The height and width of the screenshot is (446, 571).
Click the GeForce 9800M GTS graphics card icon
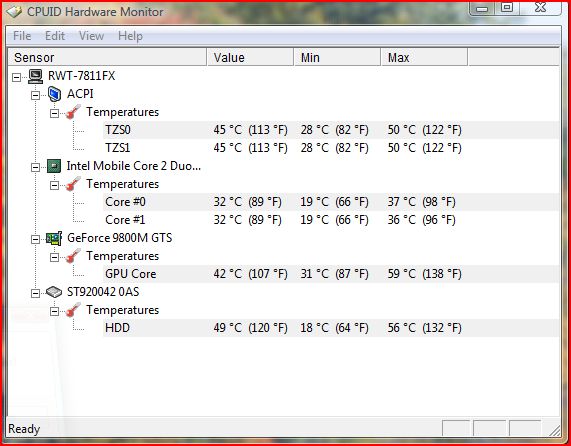pyautogui.click(x=54, y=238)
